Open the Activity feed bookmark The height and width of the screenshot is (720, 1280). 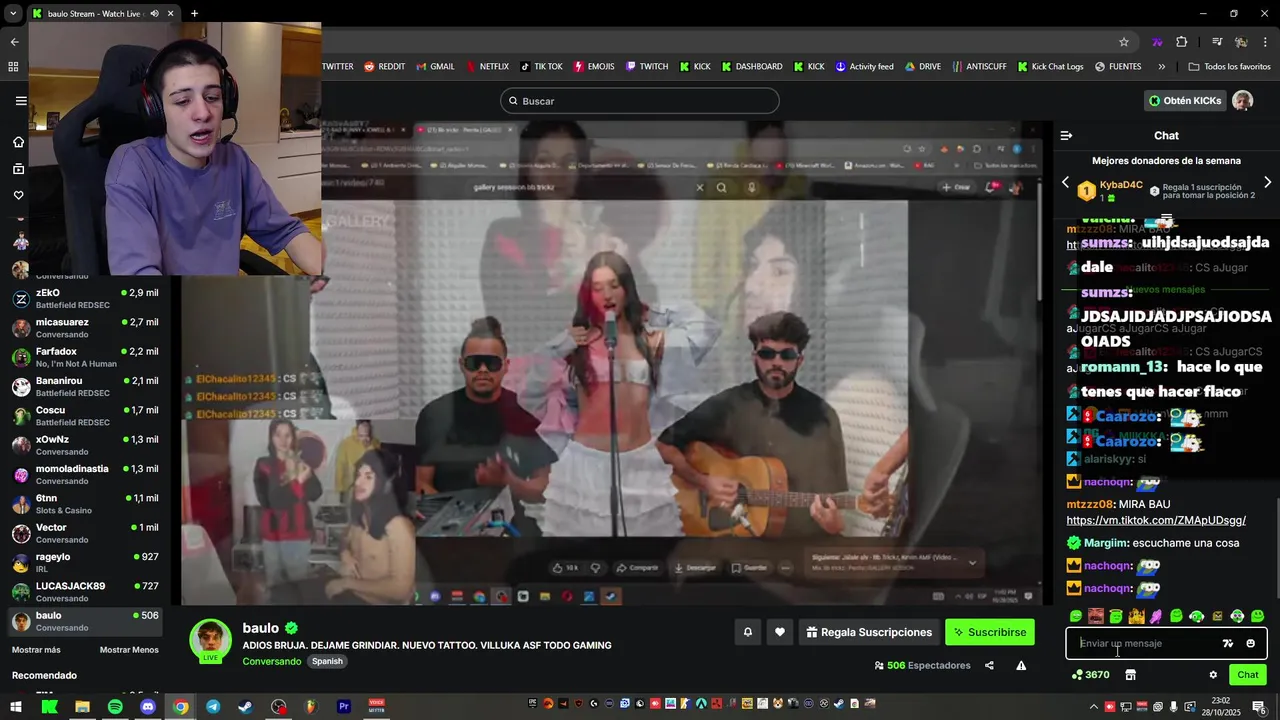[x=864, y=67]
